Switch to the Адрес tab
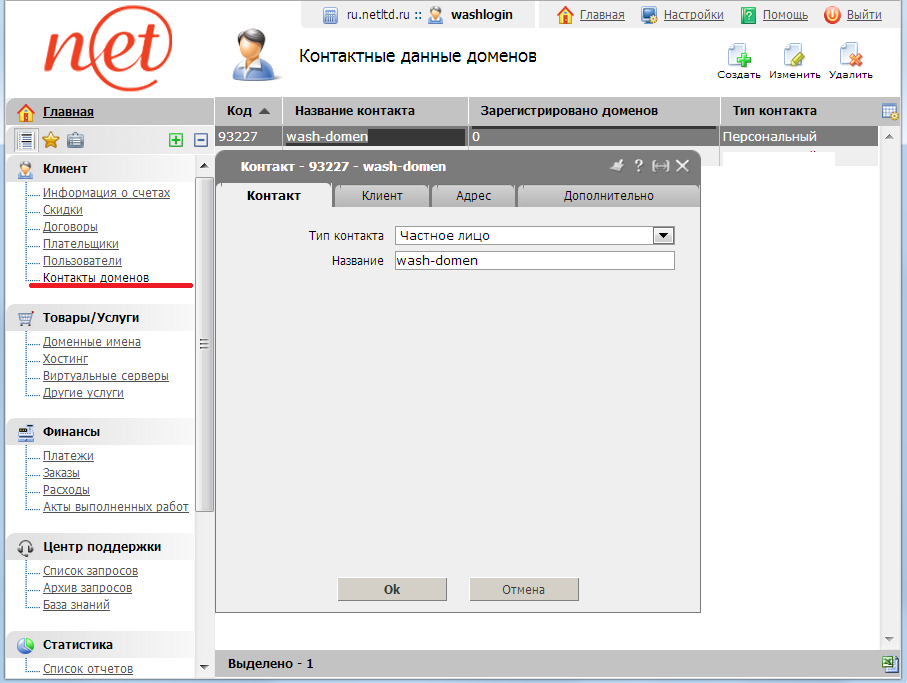 click(473, 196)
